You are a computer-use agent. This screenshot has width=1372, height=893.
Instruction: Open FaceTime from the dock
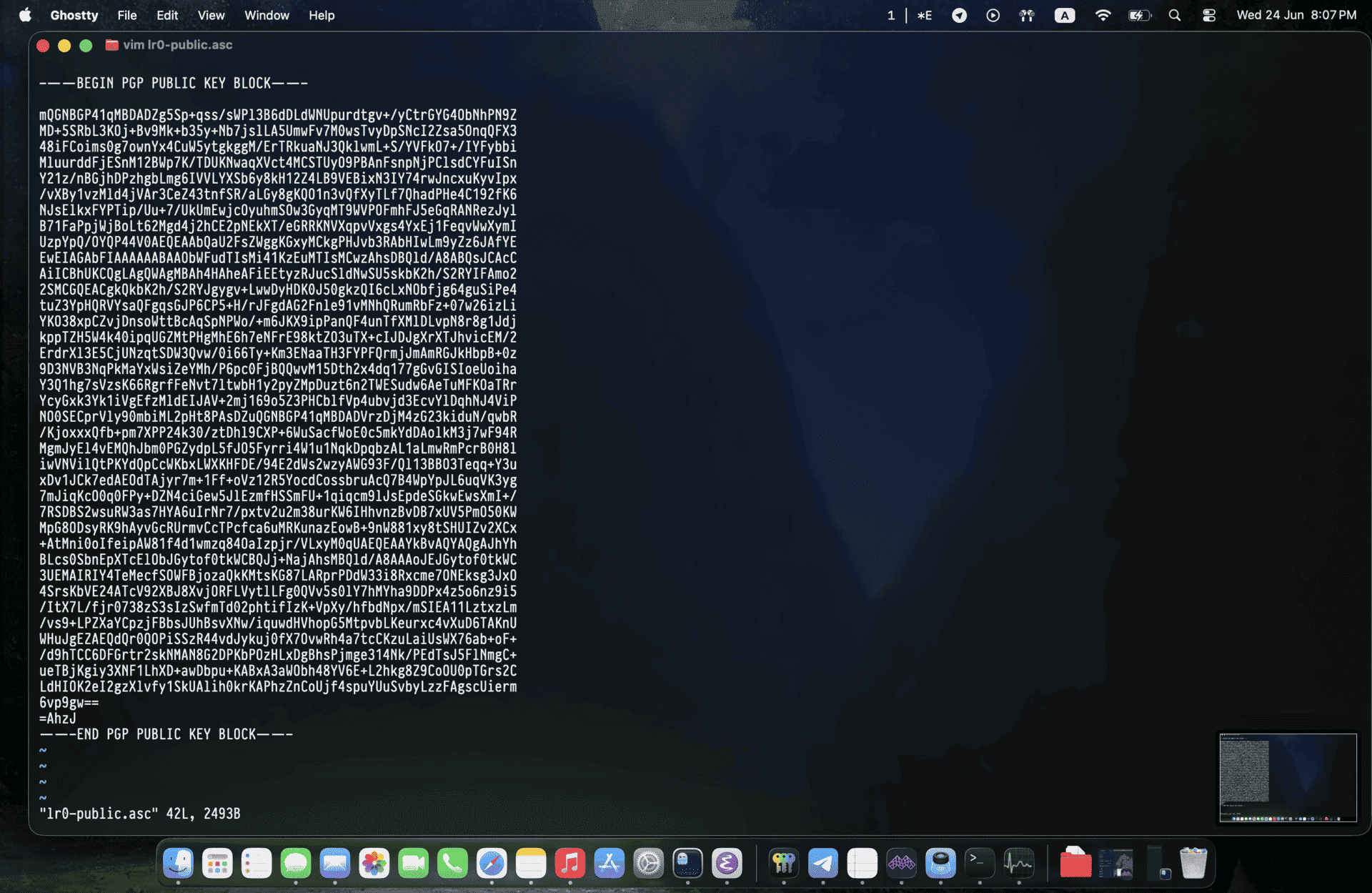coord(413,864)
